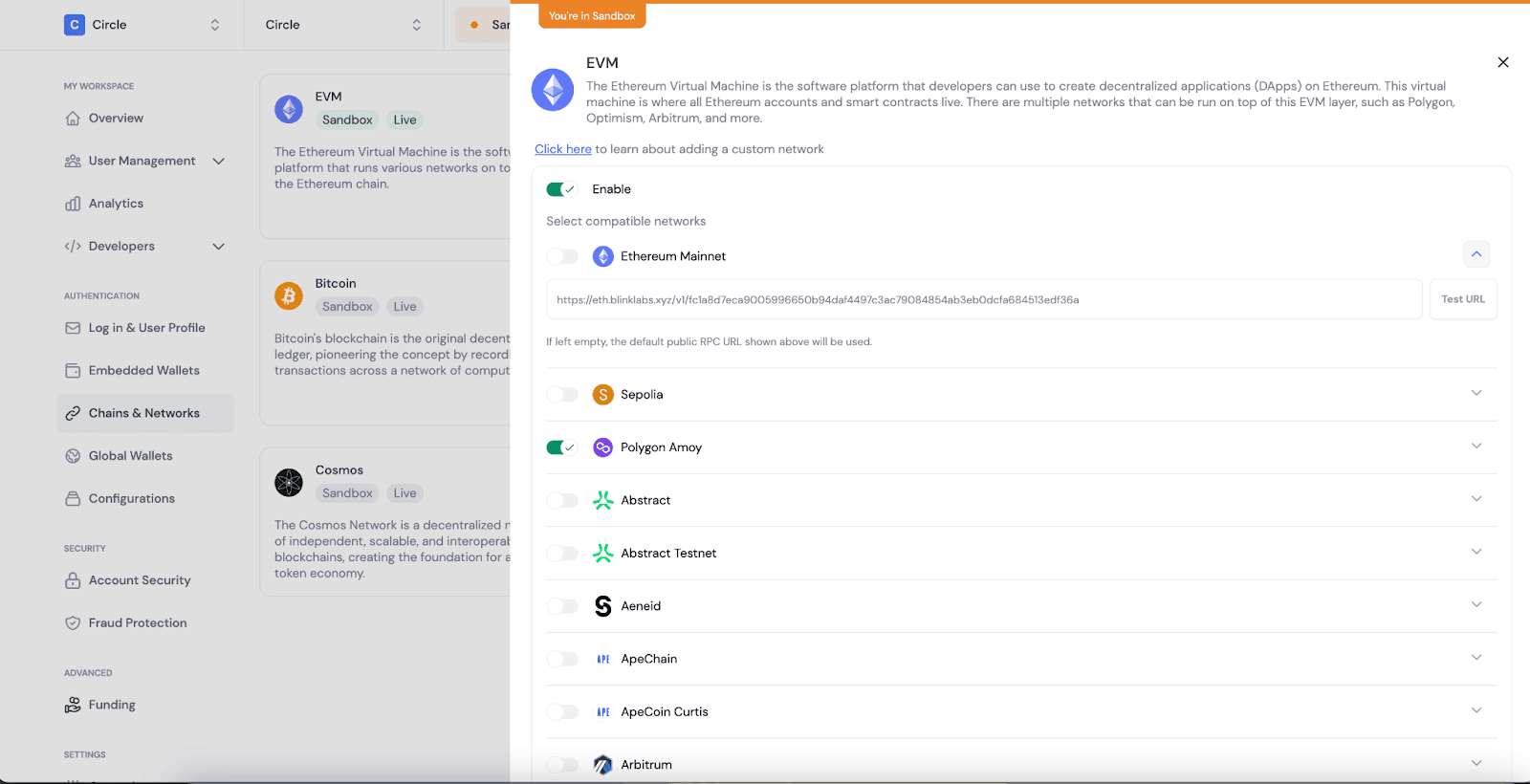Select the Cosmos card Sandbox tag
Image resolution: width=1530 pixels, height=784 pixels.
[x=347, y=493]
